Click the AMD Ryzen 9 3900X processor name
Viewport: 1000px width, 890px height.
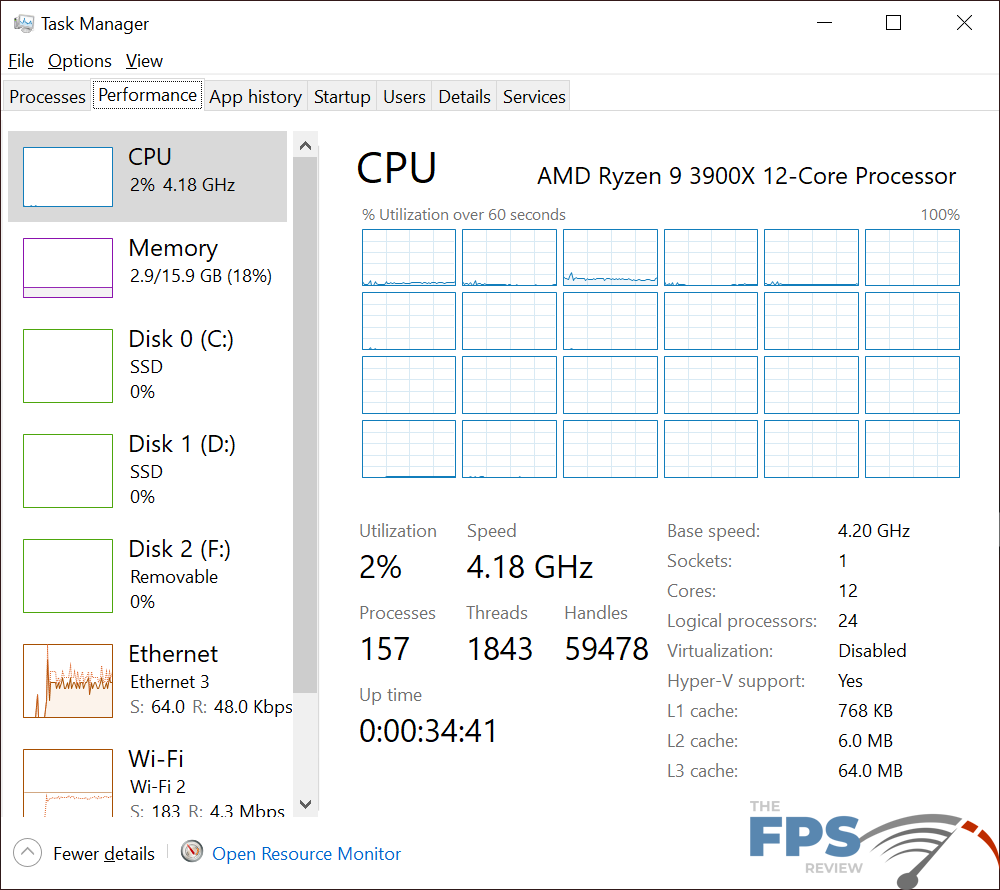pos(746,176)
